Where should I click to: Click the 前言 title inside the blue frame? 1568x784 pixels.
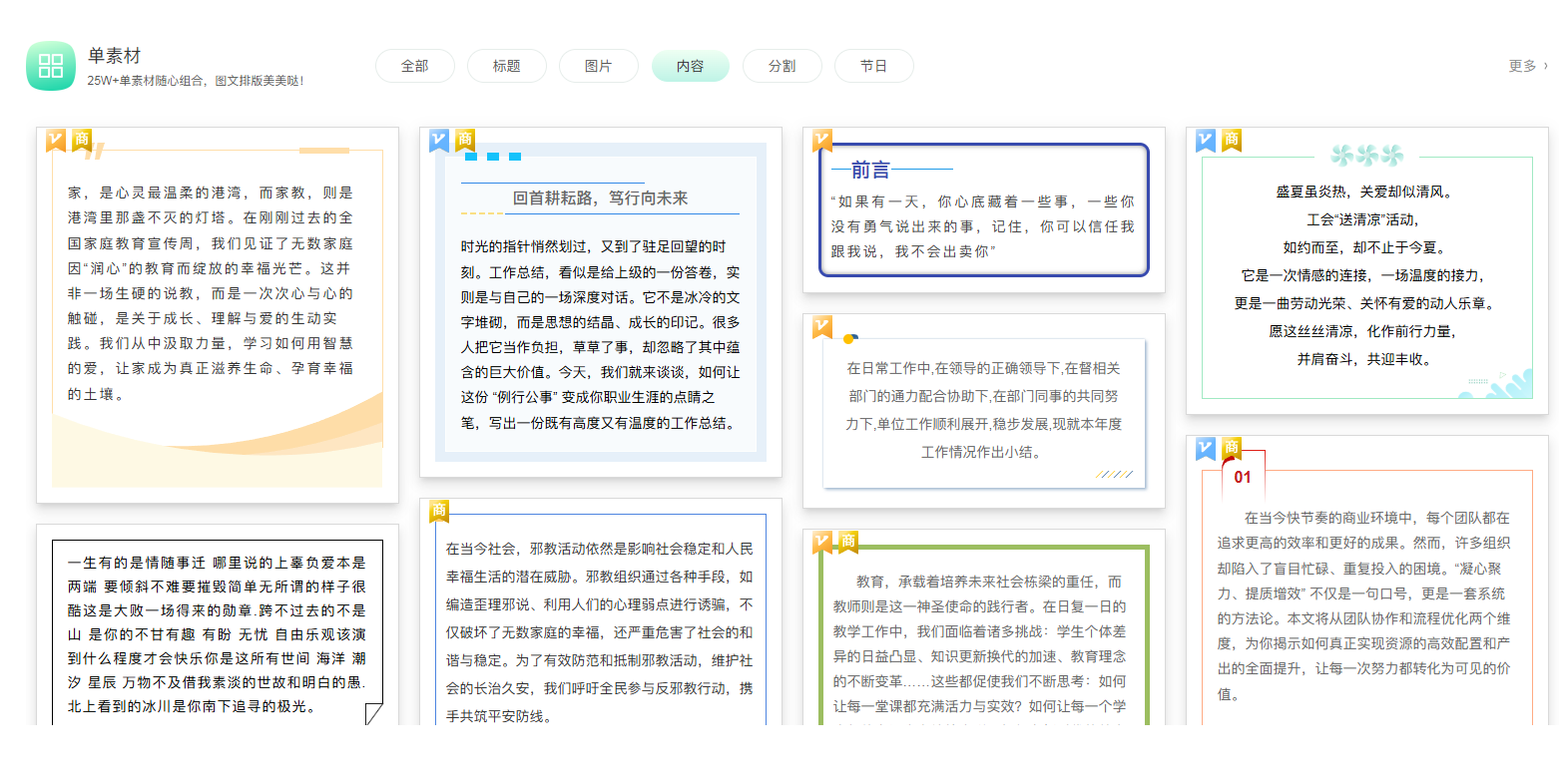870,170
